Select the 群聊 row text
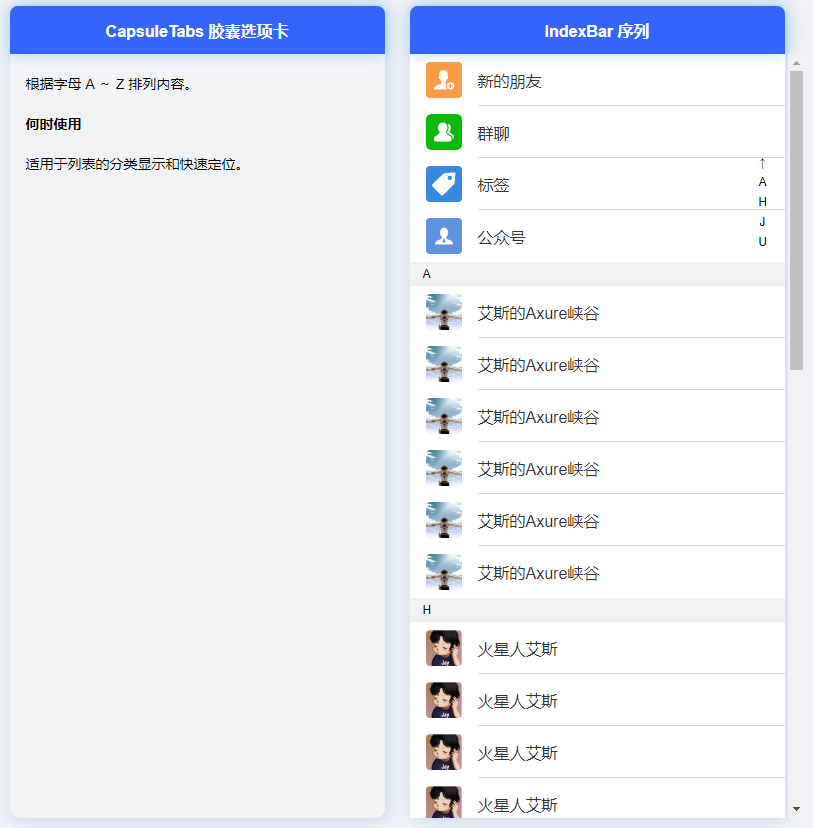The image size is (813, 828). pyautogui.click(x=493, y=133)
